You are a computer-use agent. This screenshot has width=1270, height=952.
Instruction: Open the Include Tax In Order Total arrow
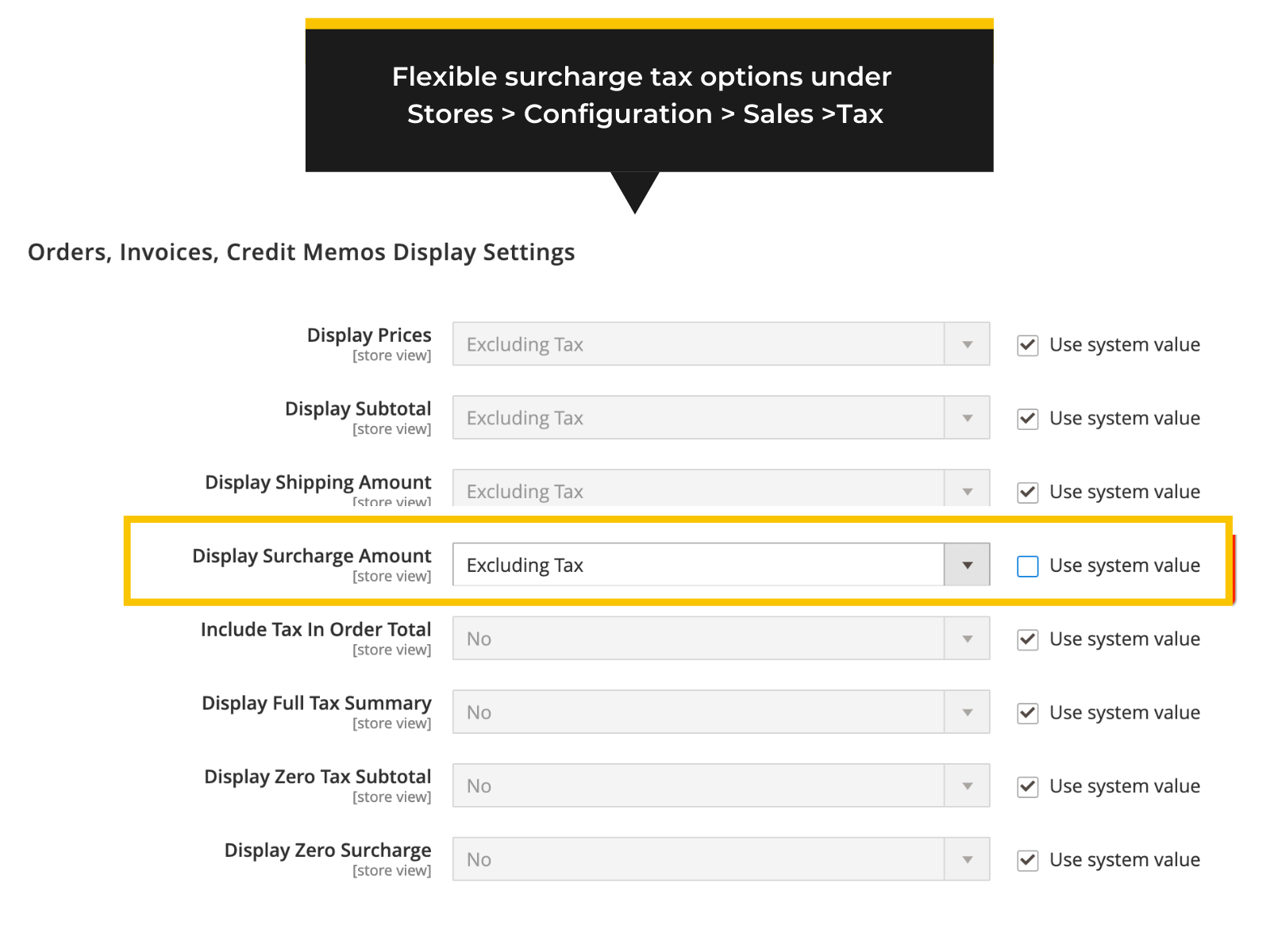(967, 639)
